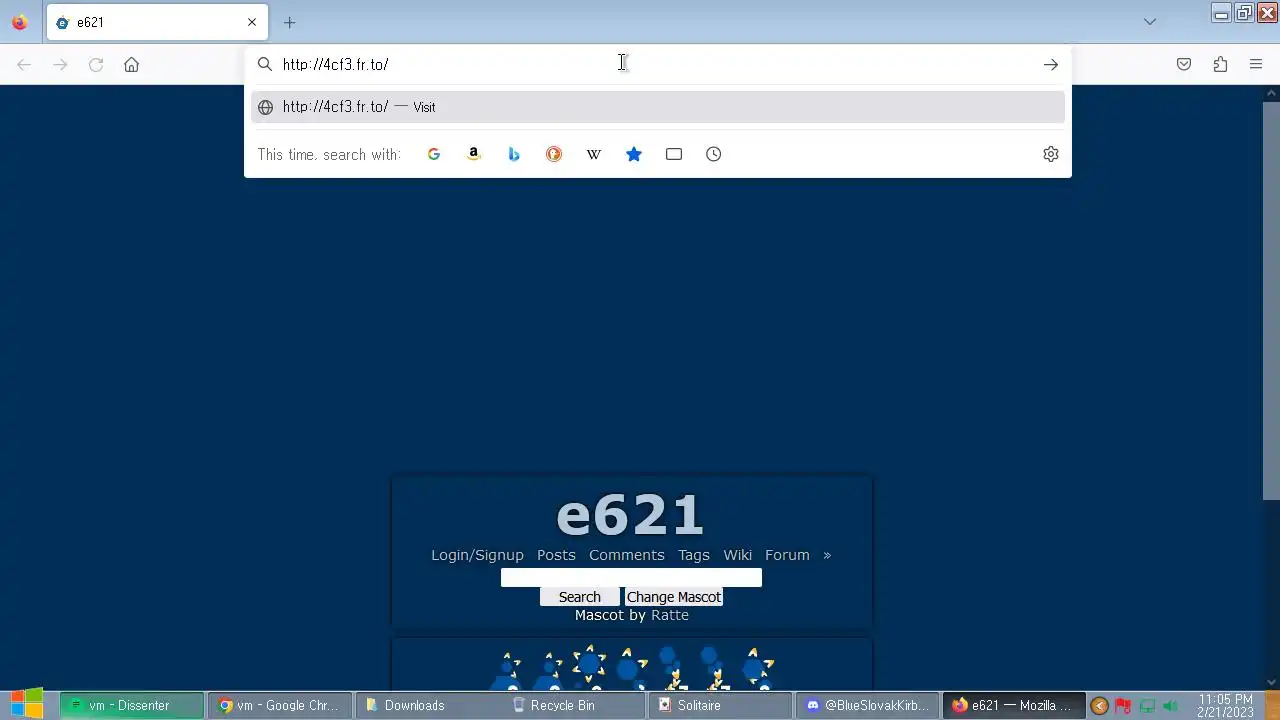Click the volume speaker tray icon
The height and width of the screenshot is (720, 1280).
coord(1171,706)
